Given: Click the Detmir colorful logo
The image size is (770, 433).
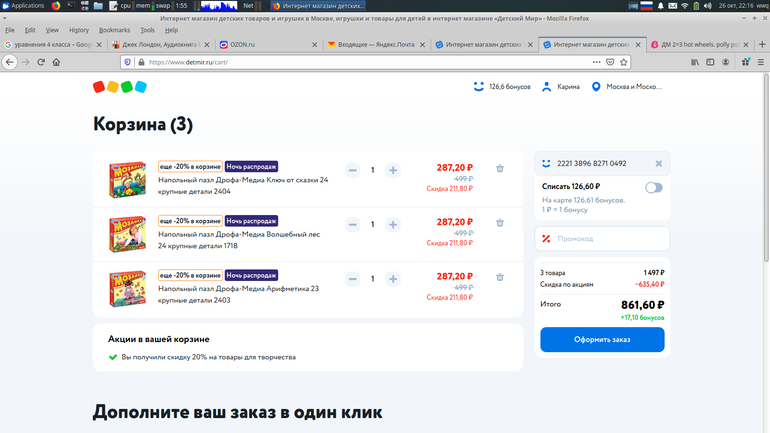Looking at the screenshot, I should pyautogui.click(x=120, y=87).
